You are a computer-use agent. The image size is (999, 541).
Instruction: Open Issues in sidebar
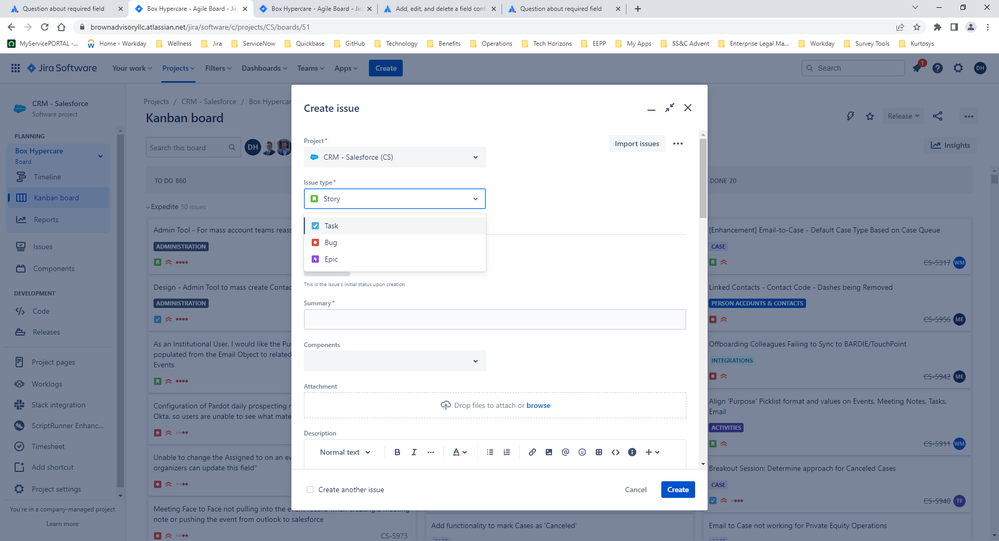click(59, 247)
